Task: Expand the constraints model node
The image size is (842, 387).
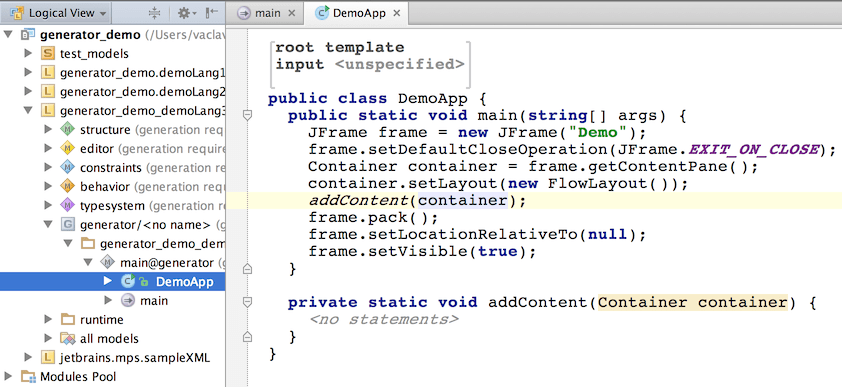Action: click(48, 168)
